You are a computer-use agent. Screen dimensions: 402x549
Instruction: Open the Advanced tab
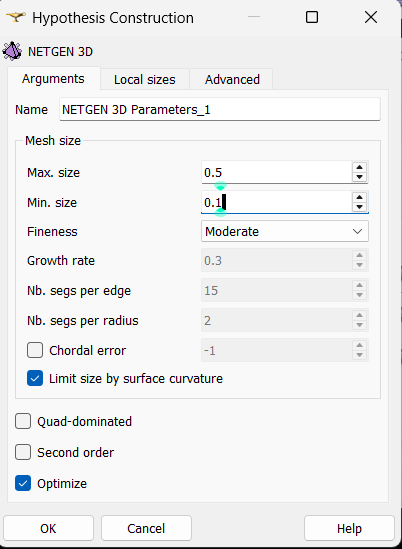click(232, 79)
